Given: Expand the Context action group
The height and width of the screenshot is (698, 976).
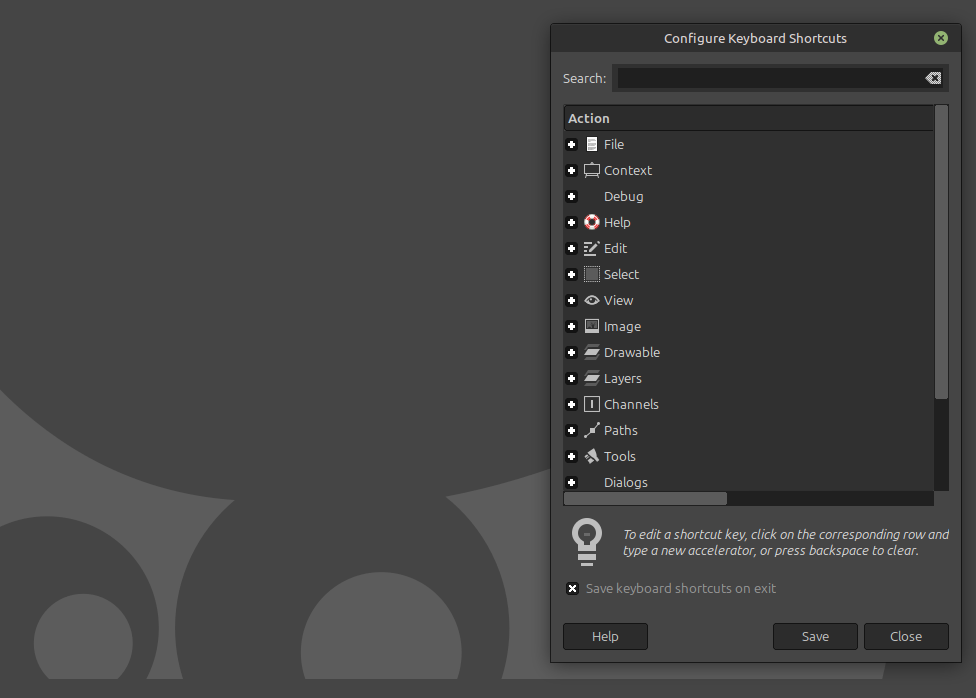Looking at the screenshot, I should pos(571,171).
